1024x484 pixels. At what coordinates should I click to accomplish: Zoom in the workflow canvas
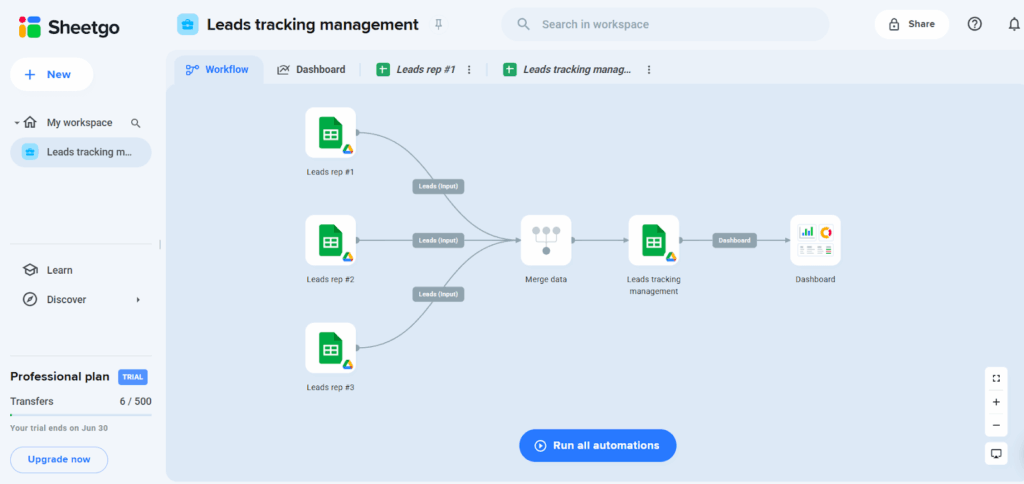996,402
